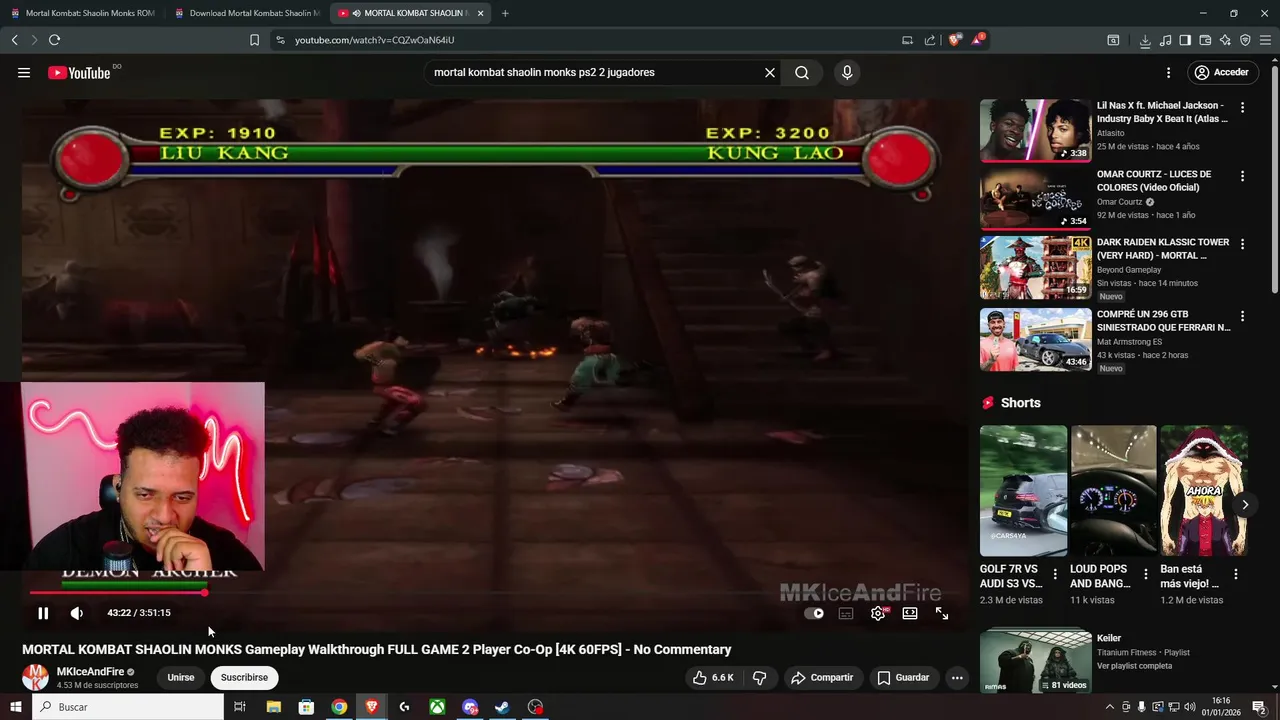1280x720 pixels.
Task: Toggle the browser sidebar panel
Action: point(1185,40)
